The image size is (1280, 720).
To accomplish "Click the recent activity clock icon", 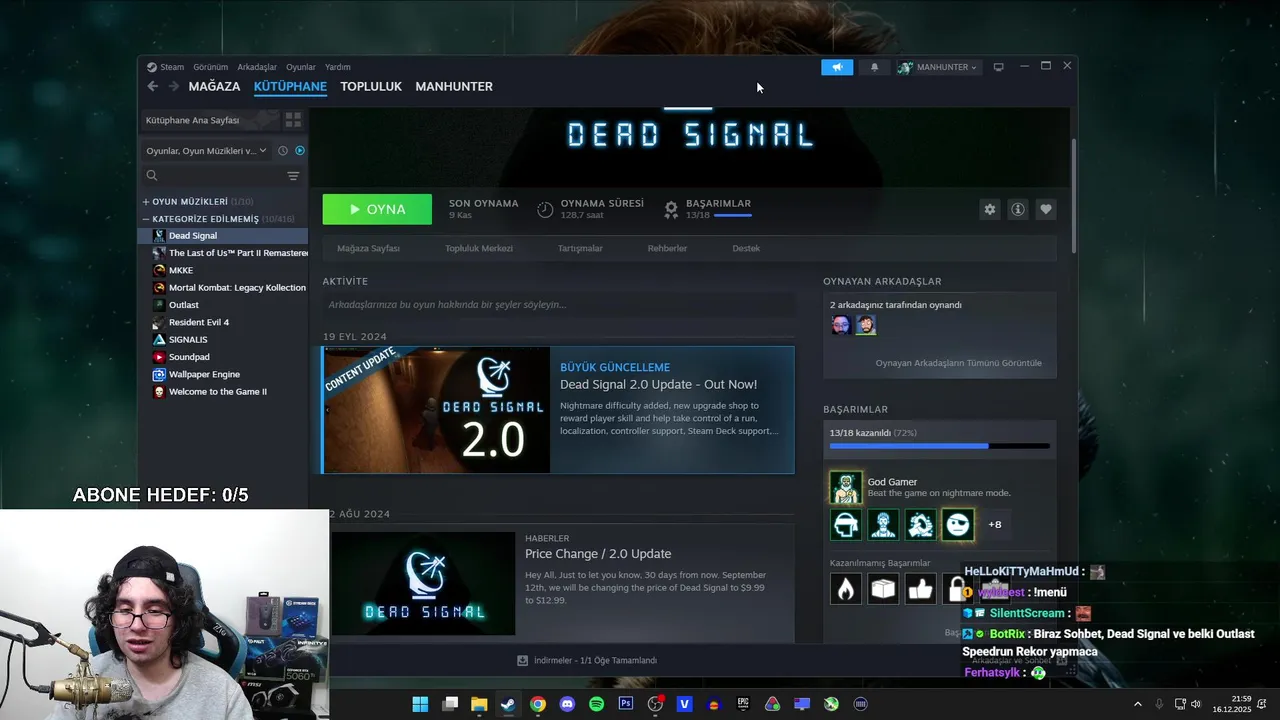I will (x=283, y=151).
